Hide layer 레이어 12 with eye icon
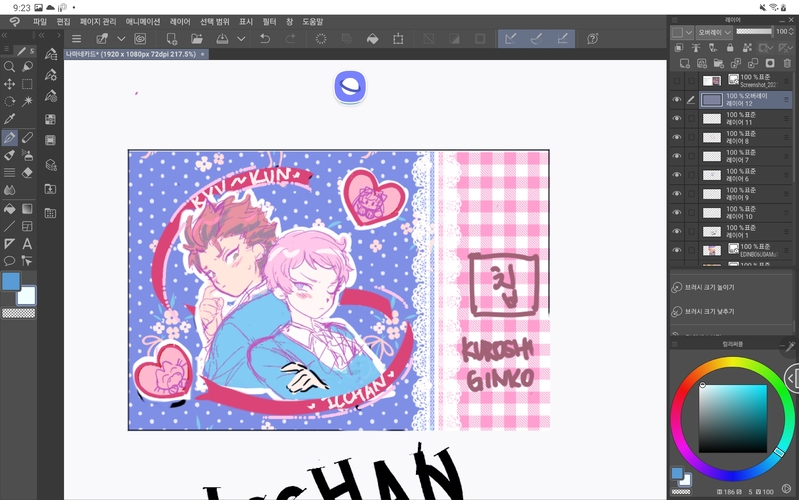Image resolution: width=799 pixels, height=500 pixels. pos(677,100)
